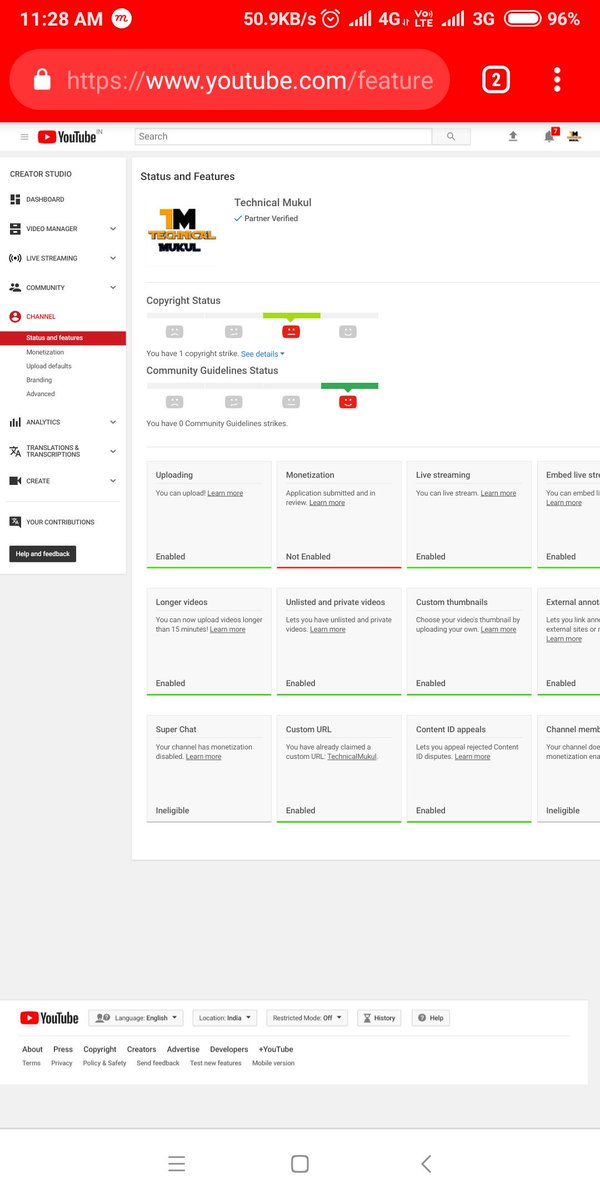Click the footer Help button
This screenshot has width=600, height=1200.
(431, 1018)
